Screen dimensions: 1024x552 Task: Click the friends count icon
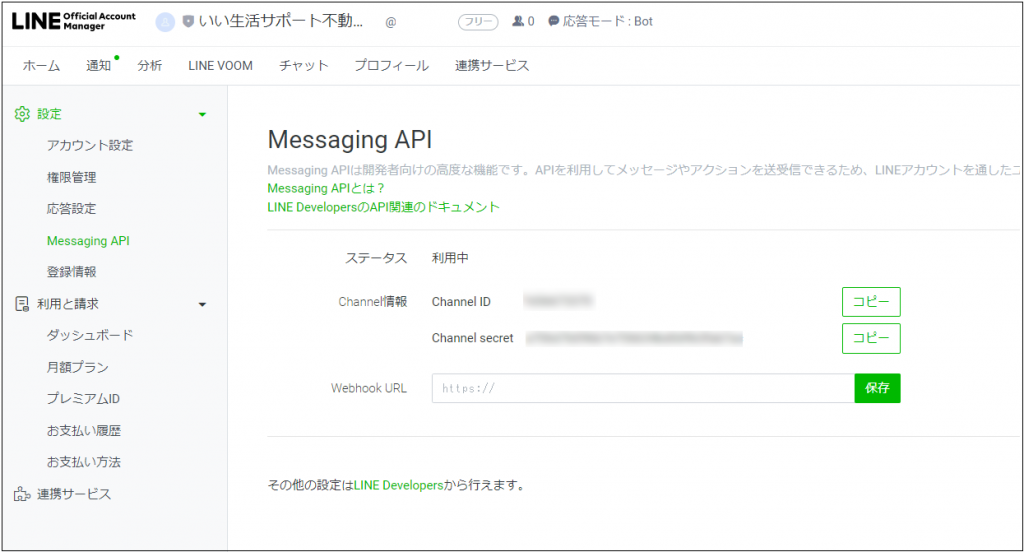(518, 22)
